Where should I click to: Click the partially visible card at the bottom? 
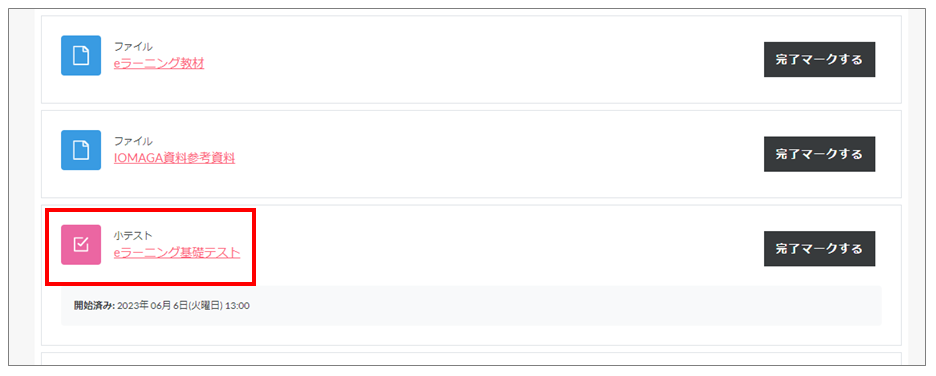click(471, 359)
